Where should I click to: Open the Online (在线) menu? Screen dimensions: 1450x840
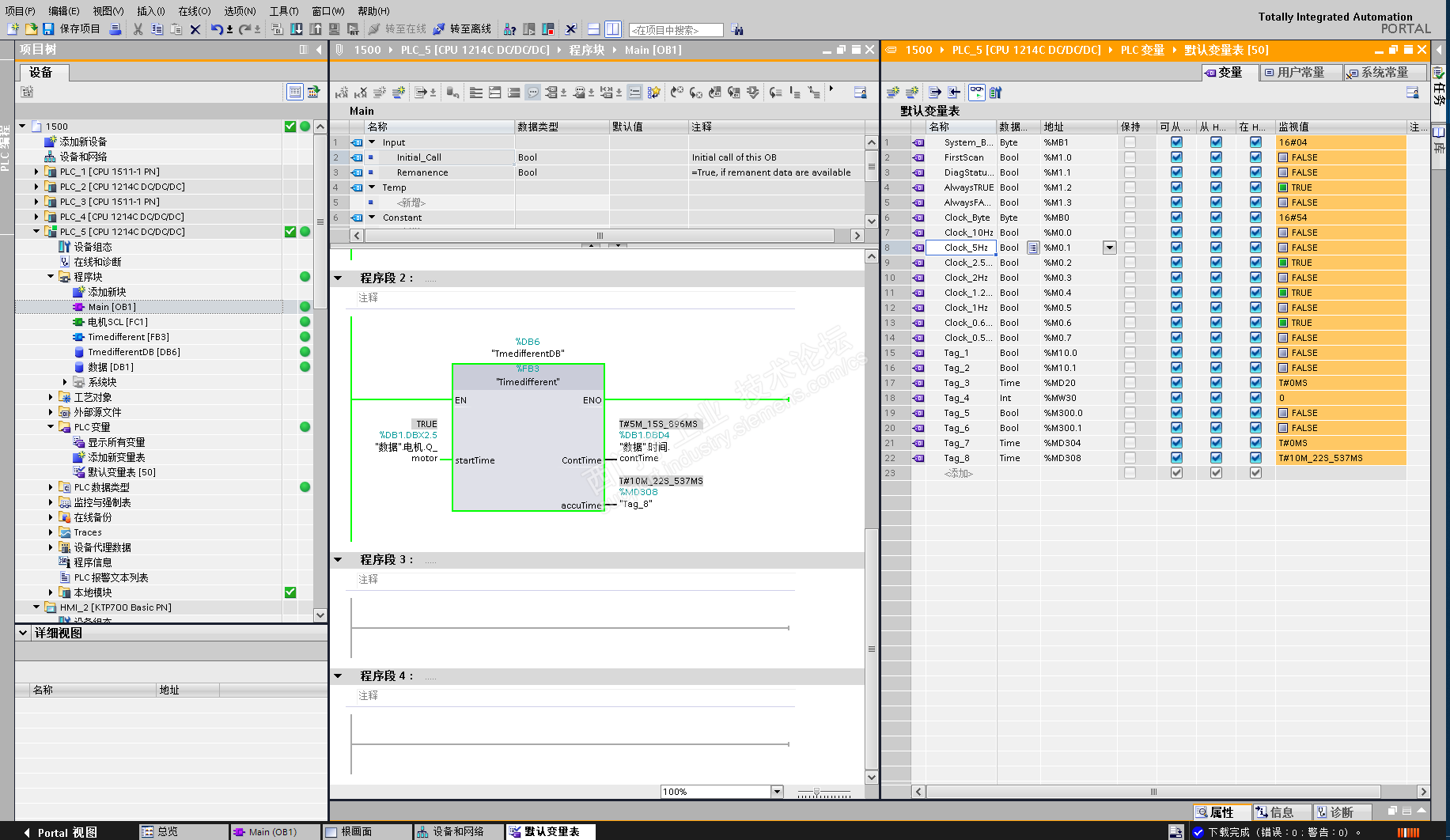[x=194, y=11]
